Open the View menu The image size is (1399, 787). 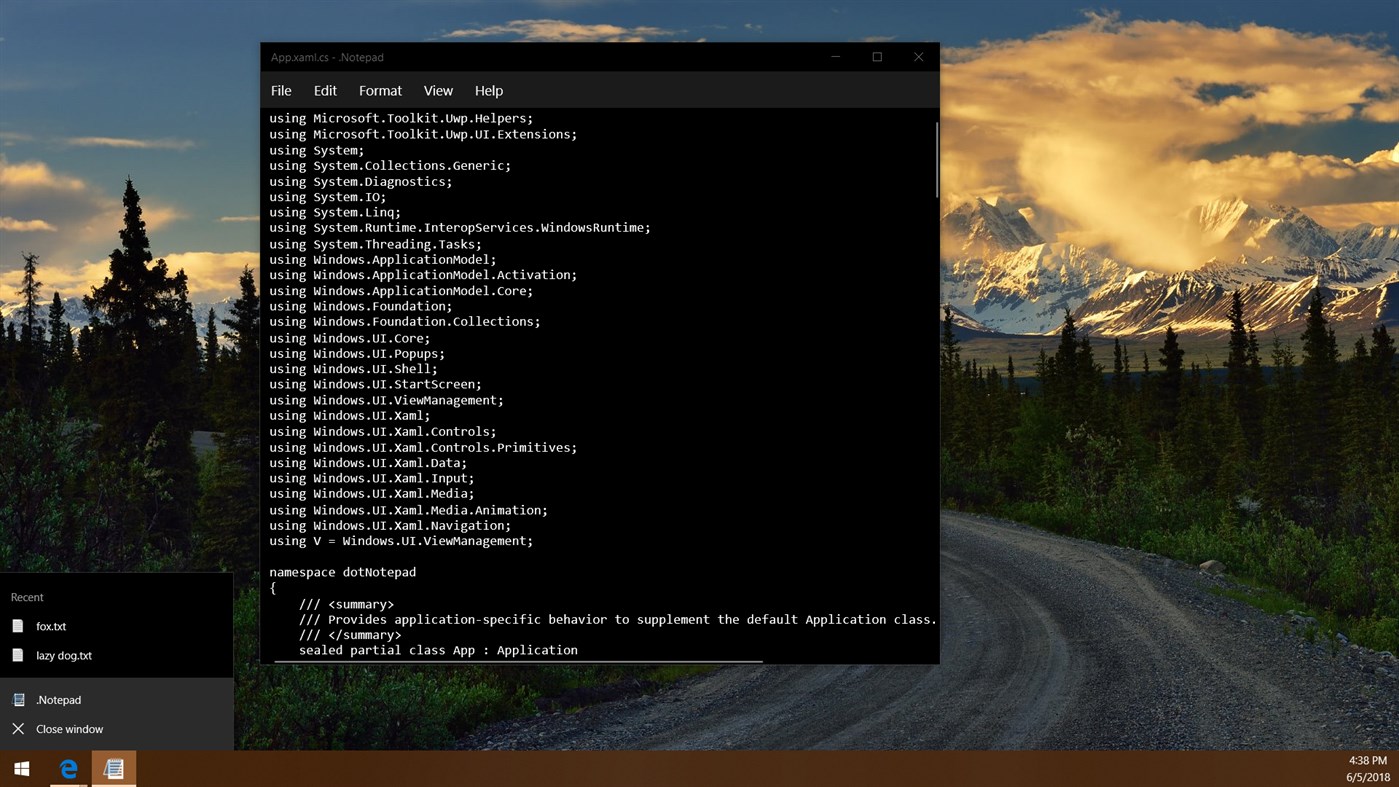(x=438, y=90)
